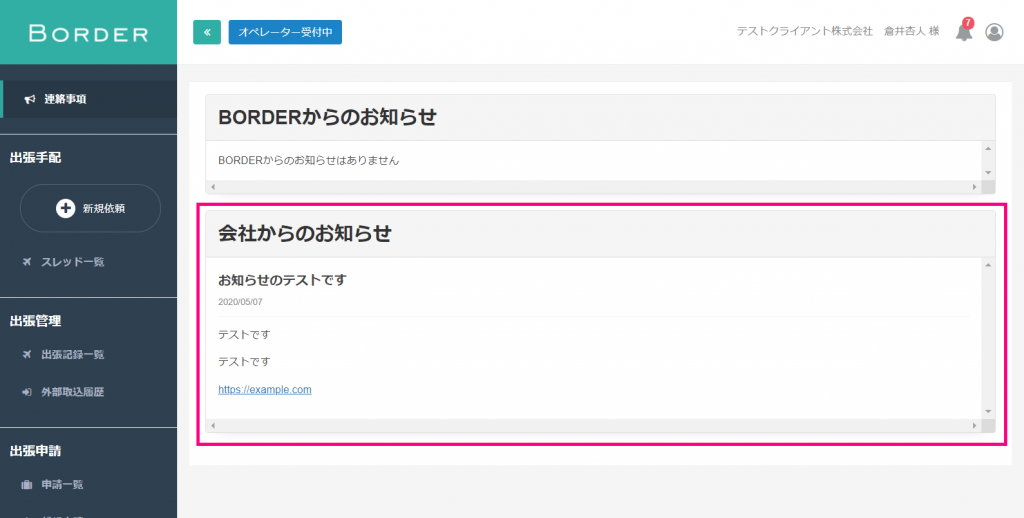
Task: Open 外部取込履歴 in sidebar
Action: click(x=72, y=392)
